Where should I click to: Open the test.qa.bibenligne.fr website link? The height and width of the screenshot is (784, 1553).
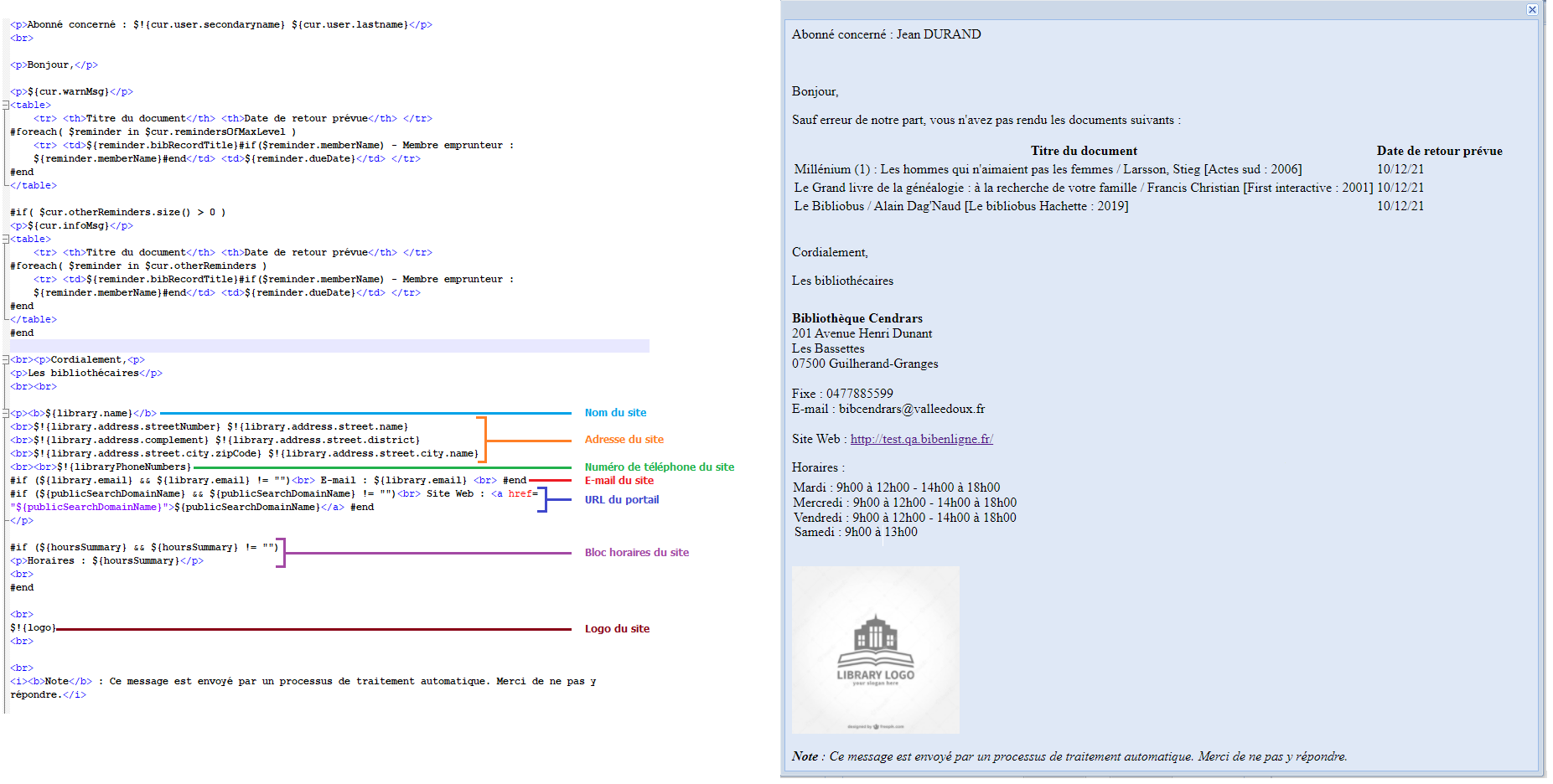(921, 439)
